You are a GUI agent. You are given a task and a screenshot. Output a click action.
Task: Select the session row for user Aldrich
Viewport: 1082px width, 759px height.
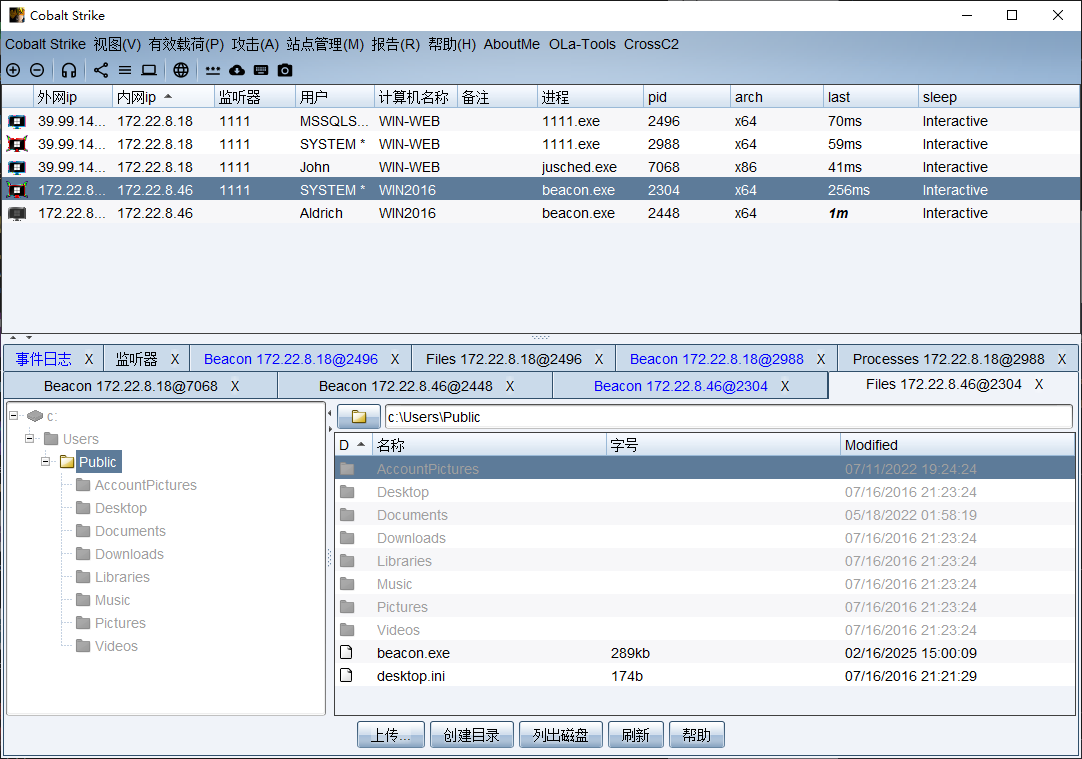pyautogui.click(x=541, y=213)
